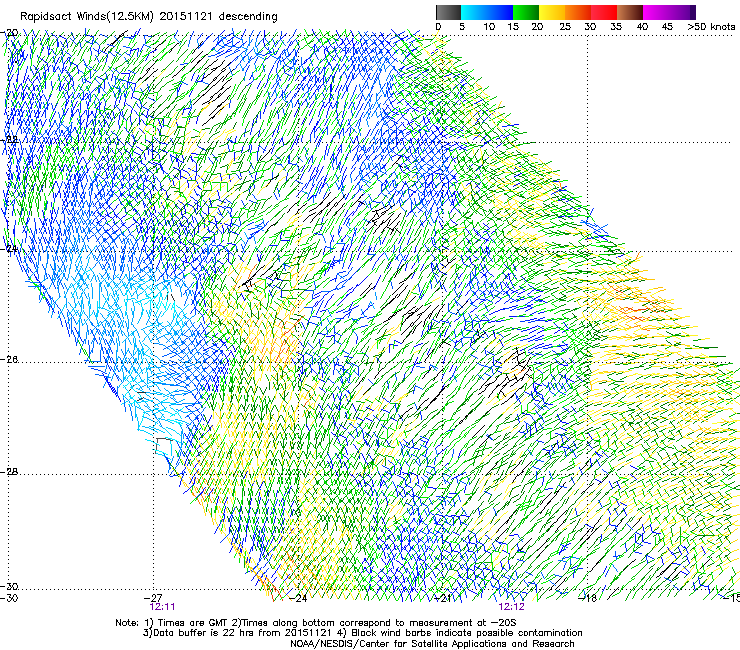Click the '-24' longitude axis label
Image resolution: width=740 pixels, height=650 pixels.
tap(297, 598)
